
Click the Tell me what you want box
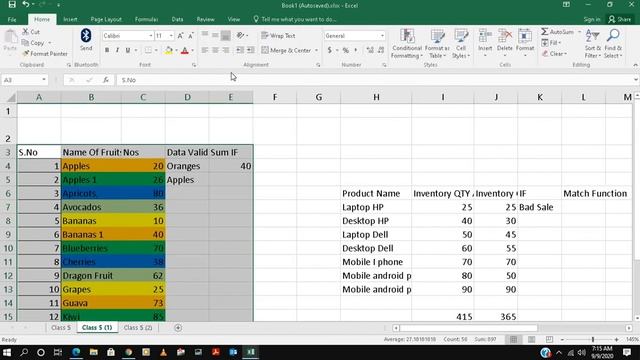point(295,19)
